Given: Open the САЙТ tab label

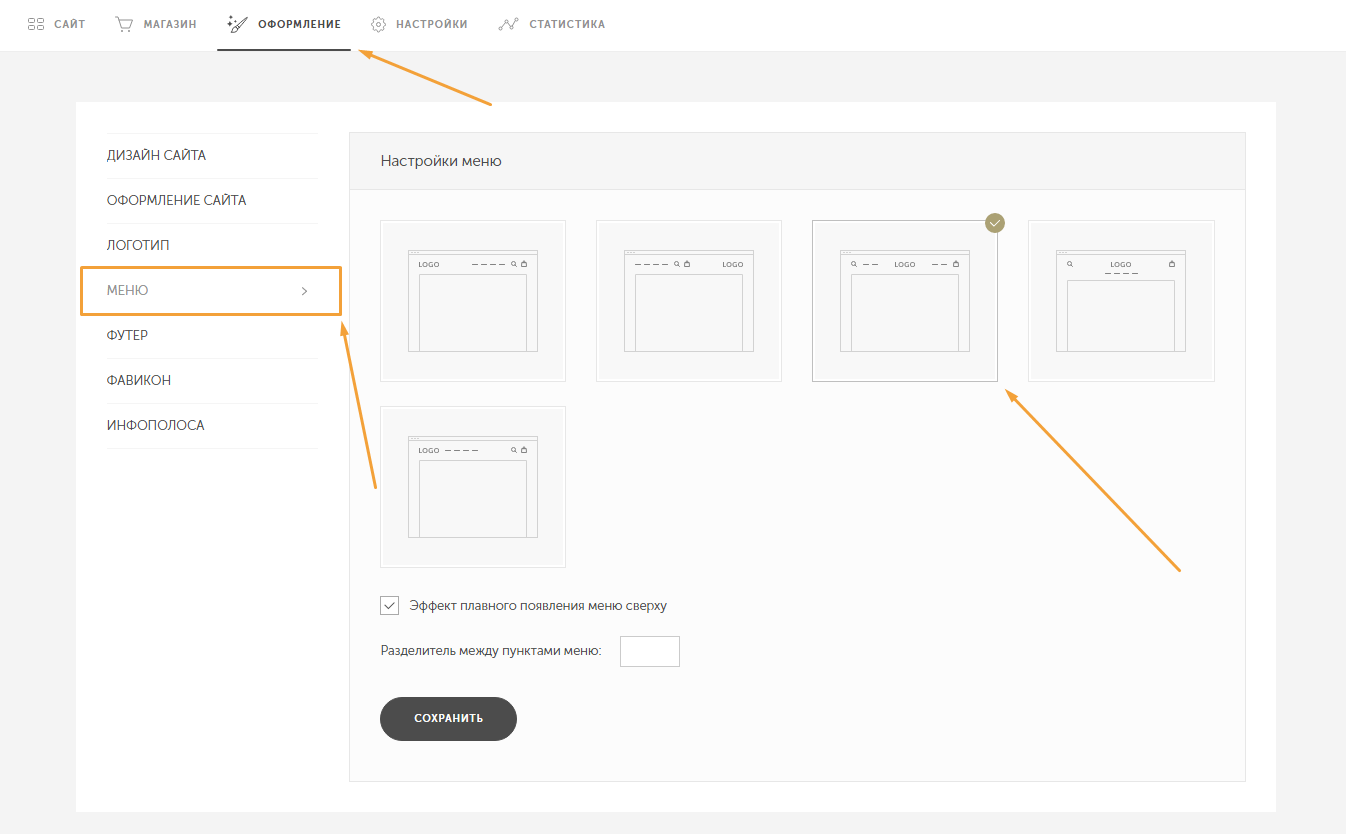Looking at the screenshot, I should (x=70, y=24).
